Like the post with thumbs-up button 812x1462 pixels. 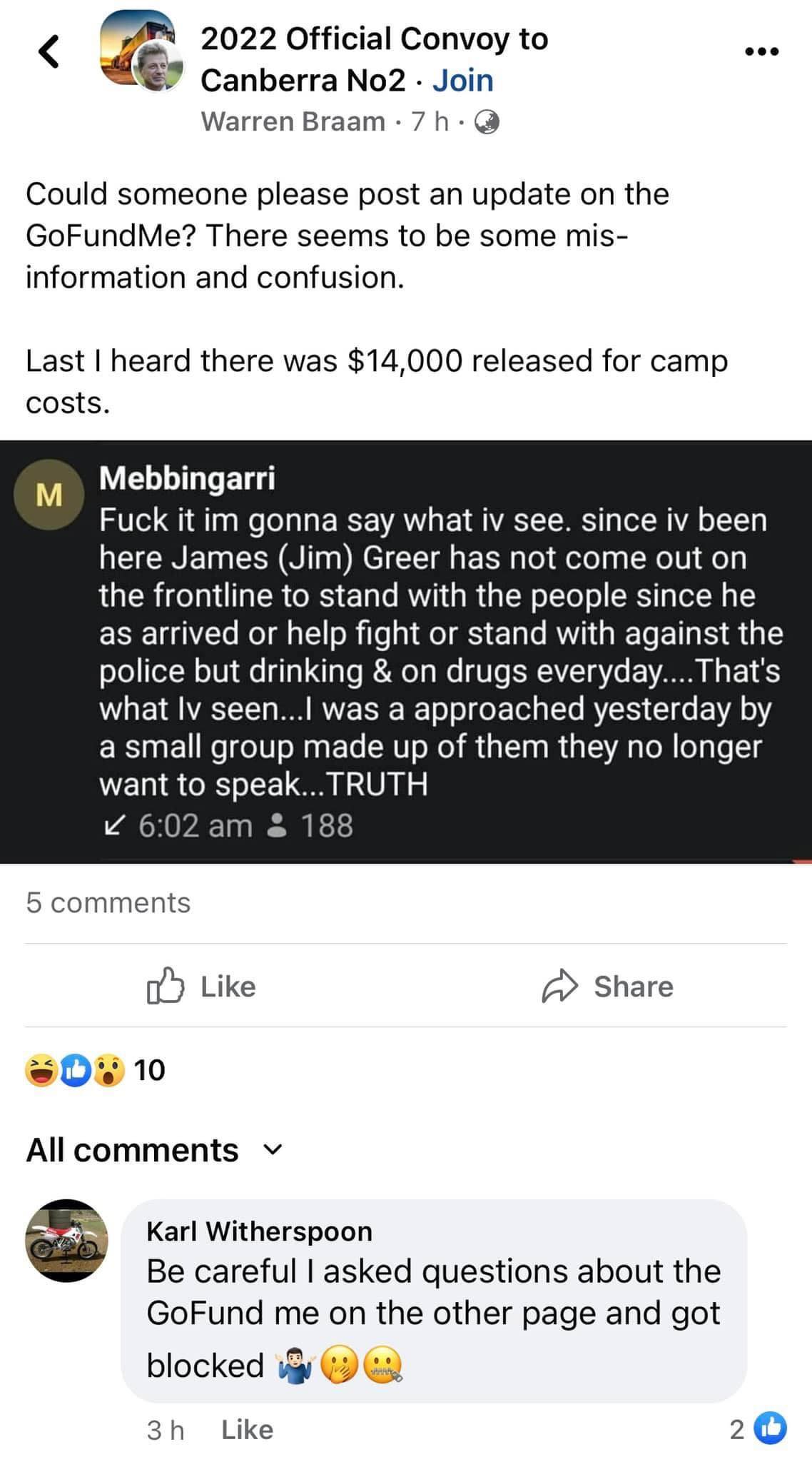coord(201,986)
